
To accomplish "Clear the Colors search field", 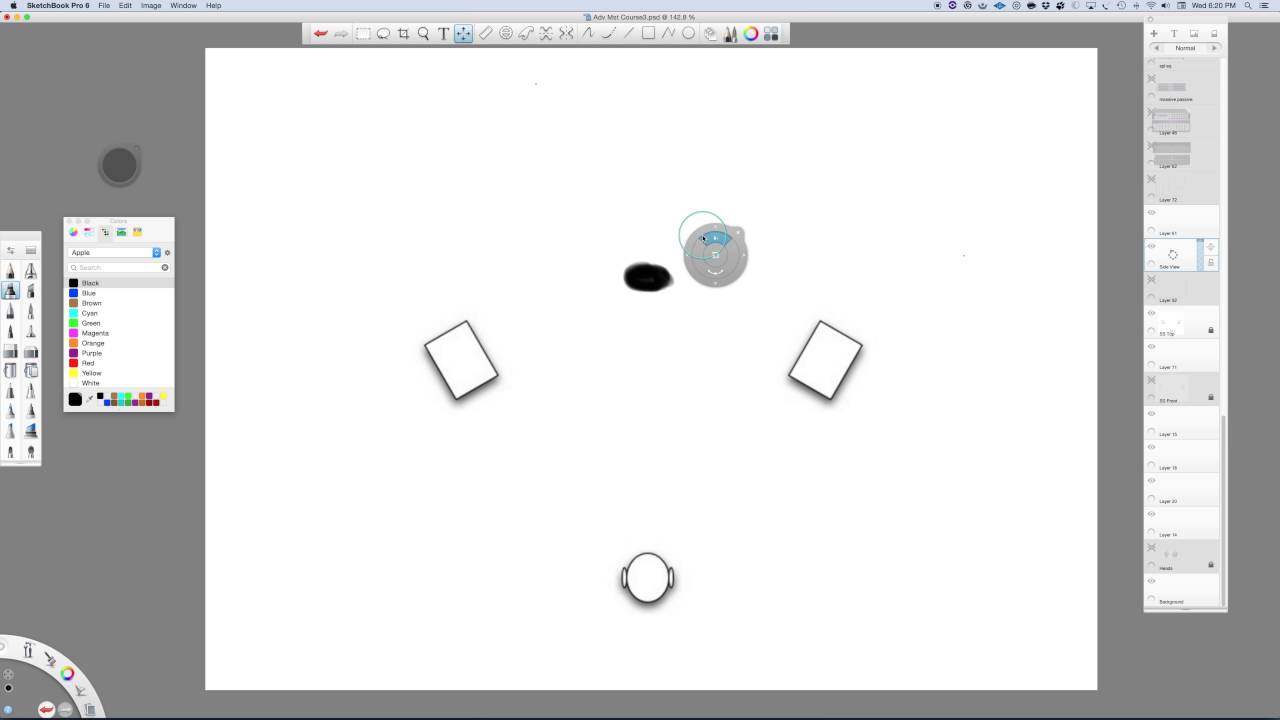I will [x=165, y=268].
